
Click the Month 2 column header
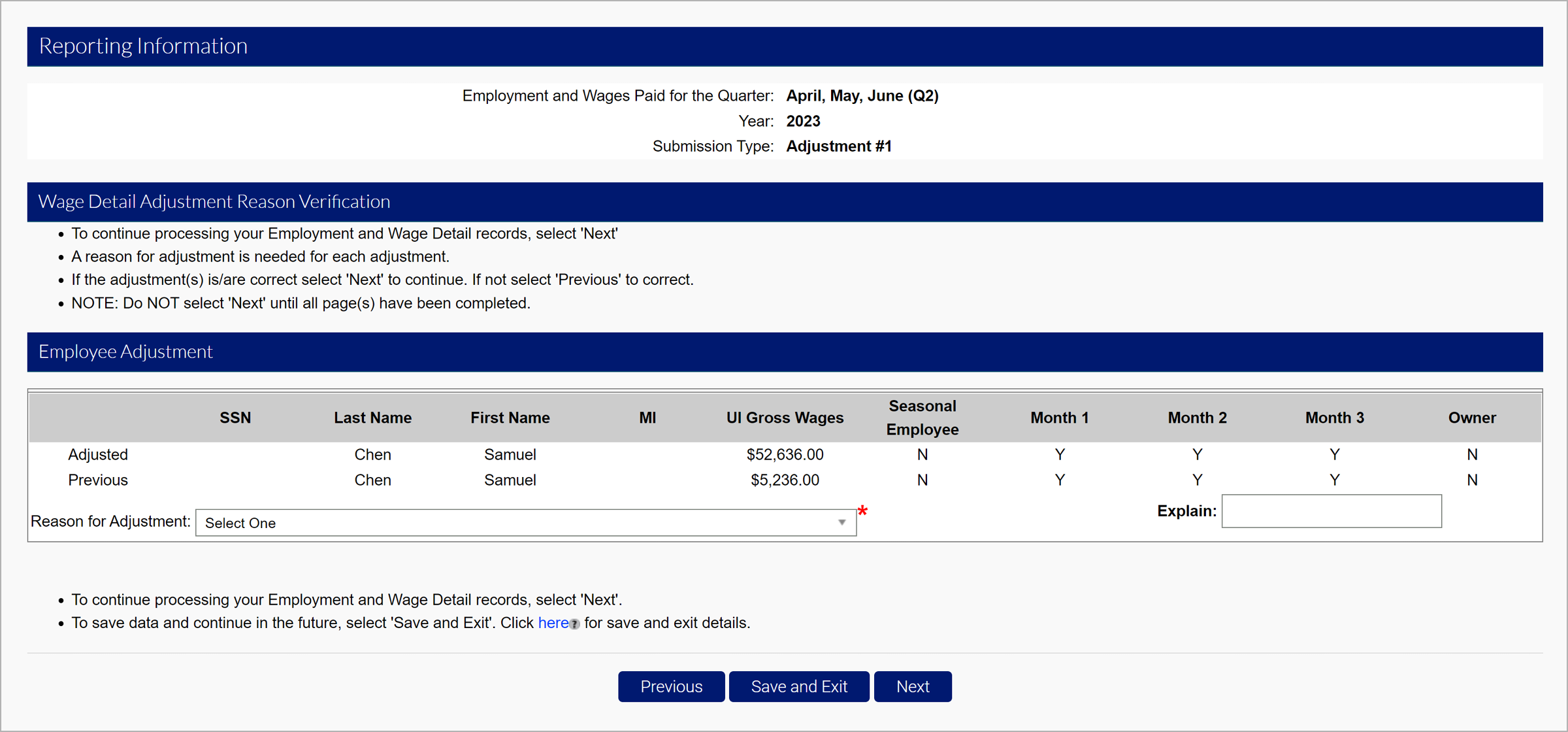click(x=1197, y=418)
